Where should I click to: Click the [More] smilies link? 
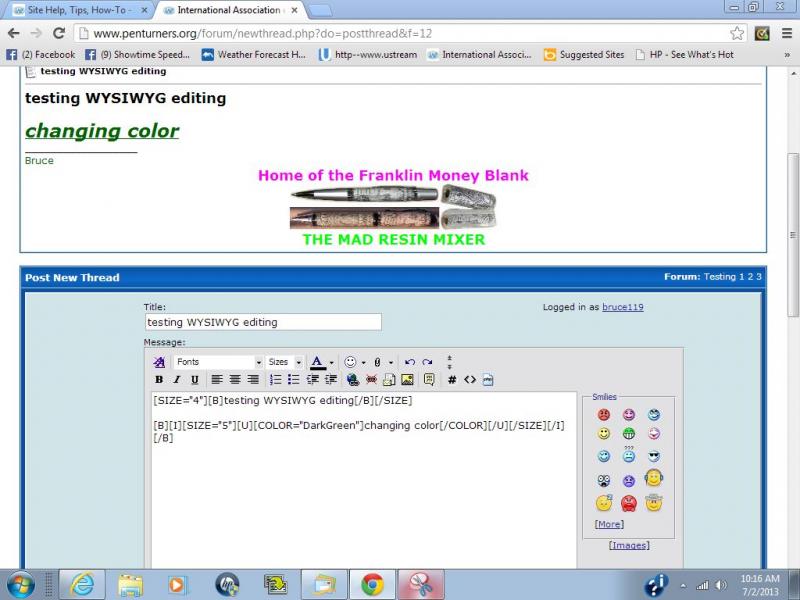coord(609,524)
